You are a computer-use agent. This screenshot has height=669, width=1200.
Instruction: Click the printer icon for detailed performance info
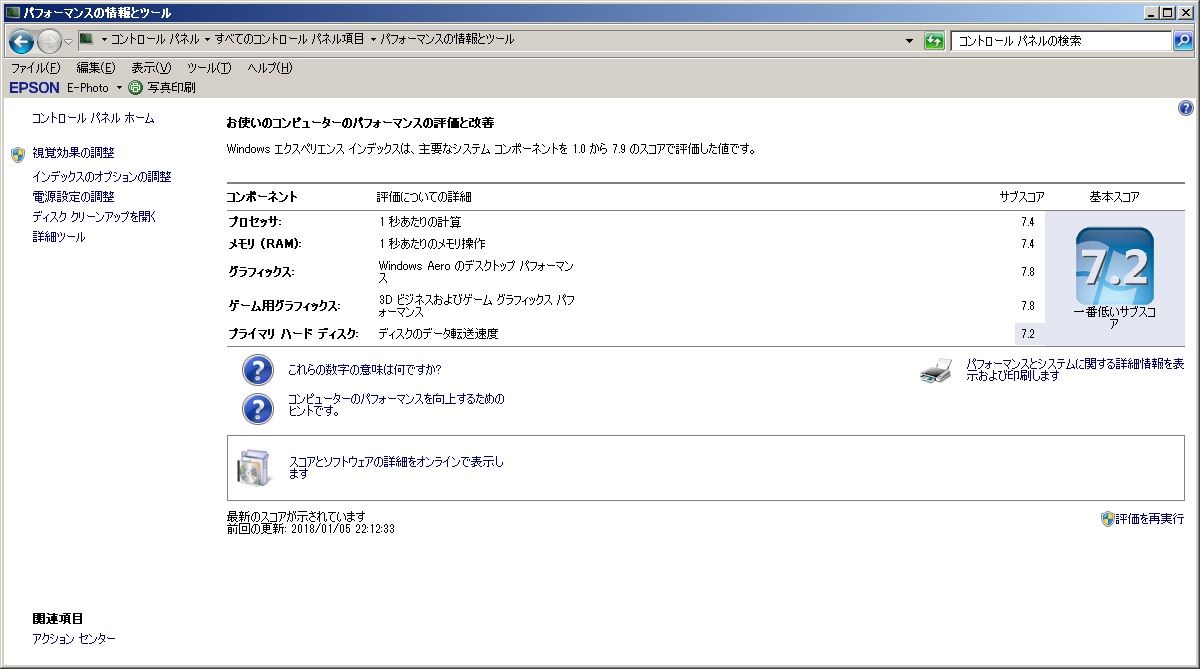936,372
